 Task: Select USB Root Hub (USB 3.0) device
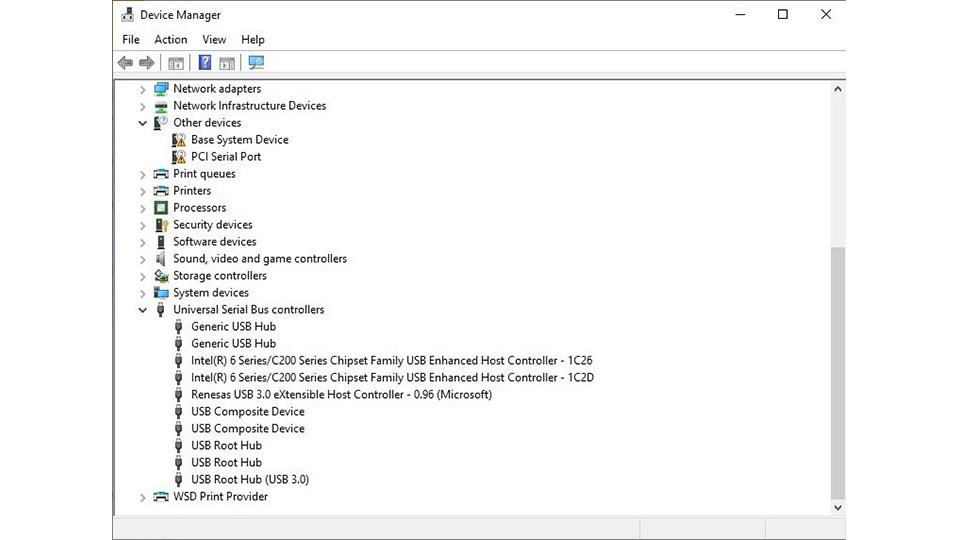pyautogui.click(x=250, y=480)
